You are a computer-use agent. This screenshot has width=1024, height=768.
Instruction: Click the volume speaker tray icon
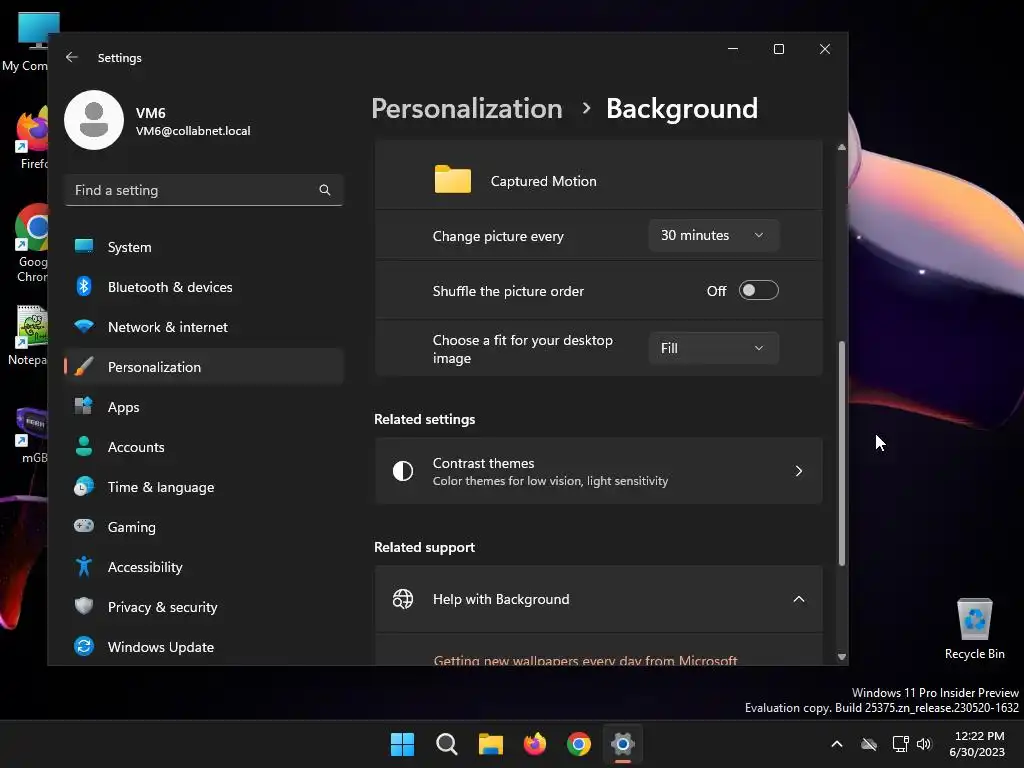coord(923,744)
